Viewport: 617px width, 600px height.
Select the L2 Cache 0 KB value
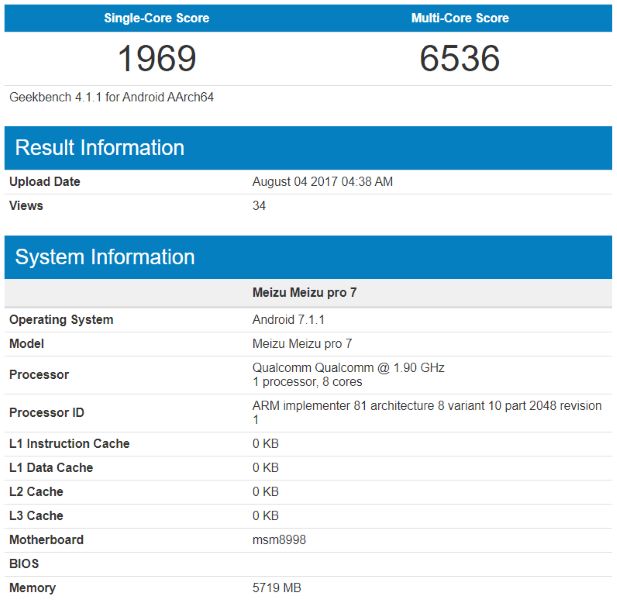266,492
